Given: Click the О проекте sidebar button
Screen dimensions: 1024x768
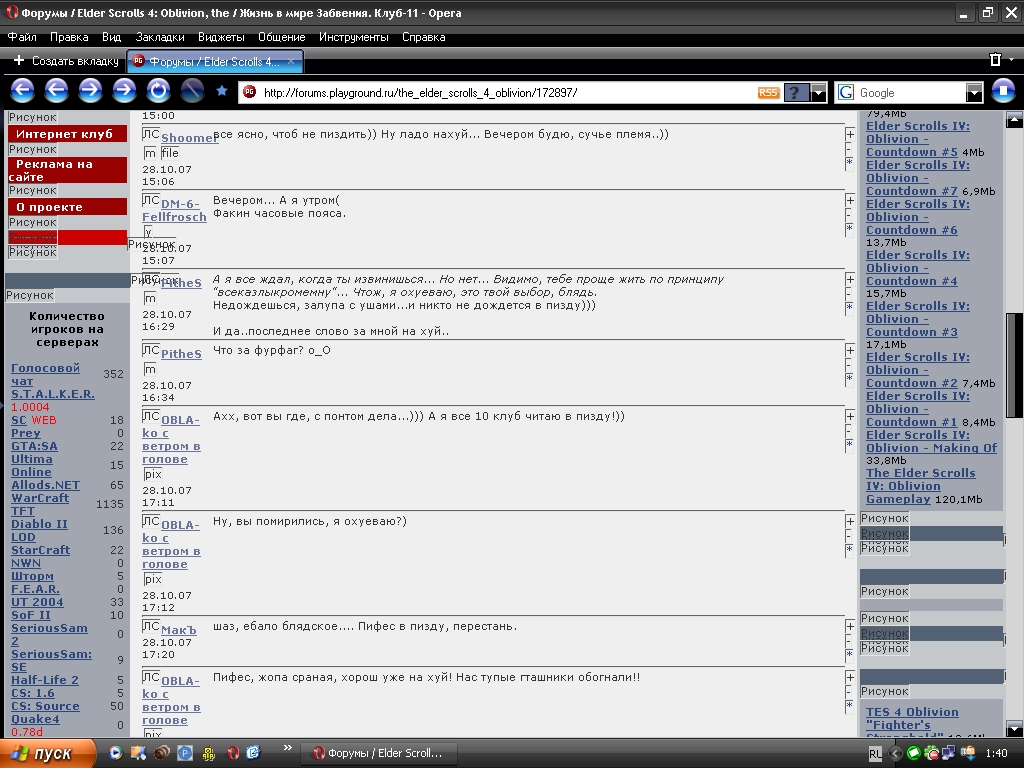Looking at the screenshot, I should (68, 207).
